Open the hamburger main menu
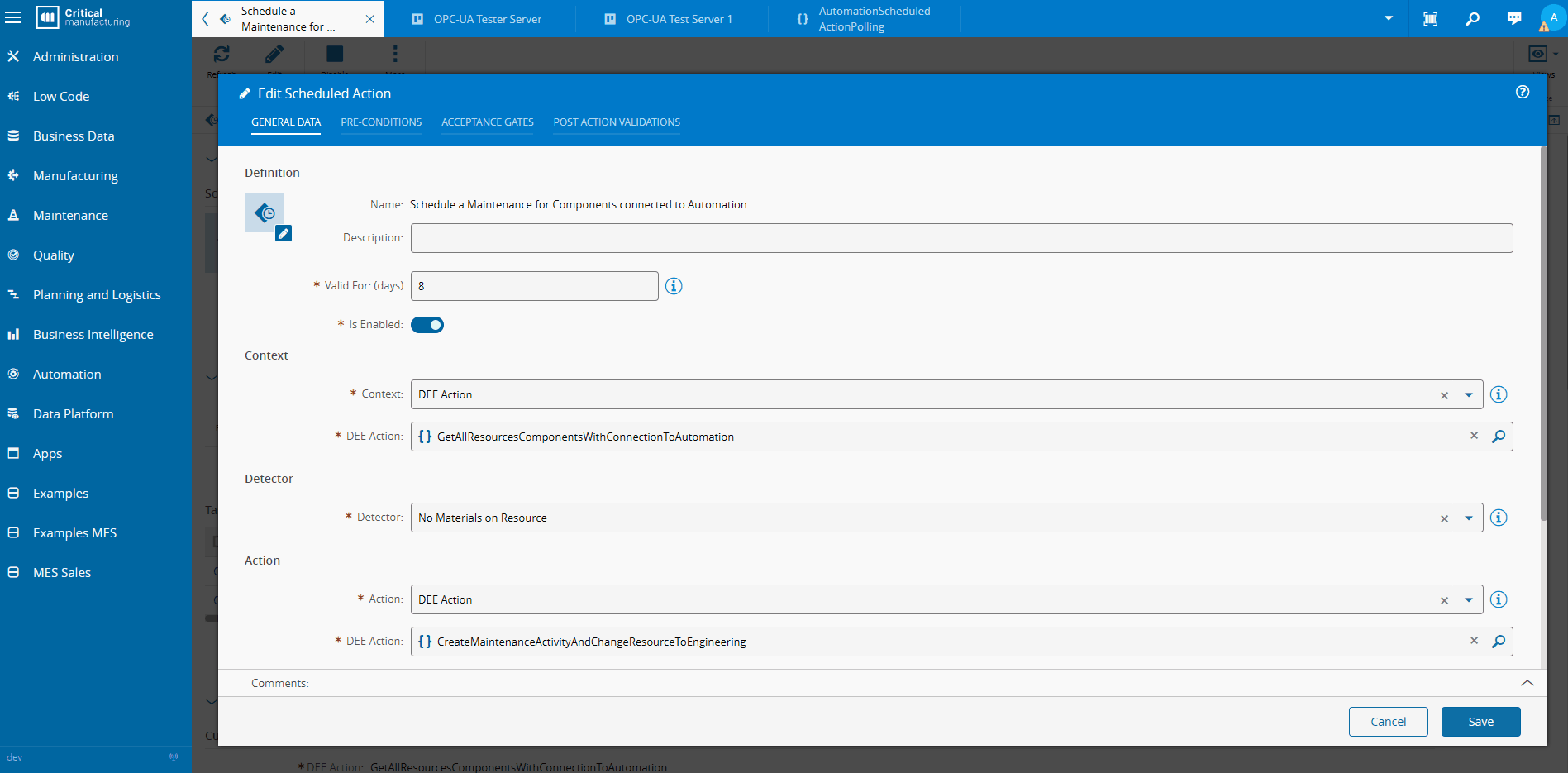1568x773 pixels. pos(13,17)
